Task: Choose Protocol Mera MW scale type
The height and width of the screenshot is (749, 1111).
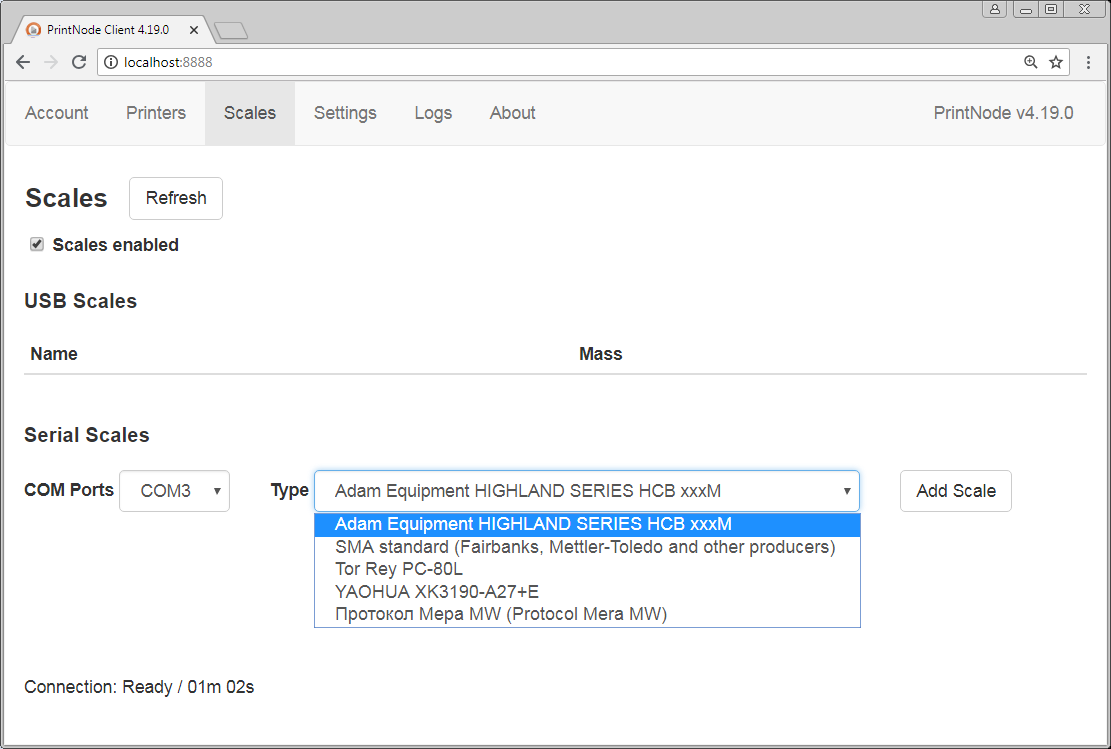Action: pyautogui.click(x=587, y=614)
